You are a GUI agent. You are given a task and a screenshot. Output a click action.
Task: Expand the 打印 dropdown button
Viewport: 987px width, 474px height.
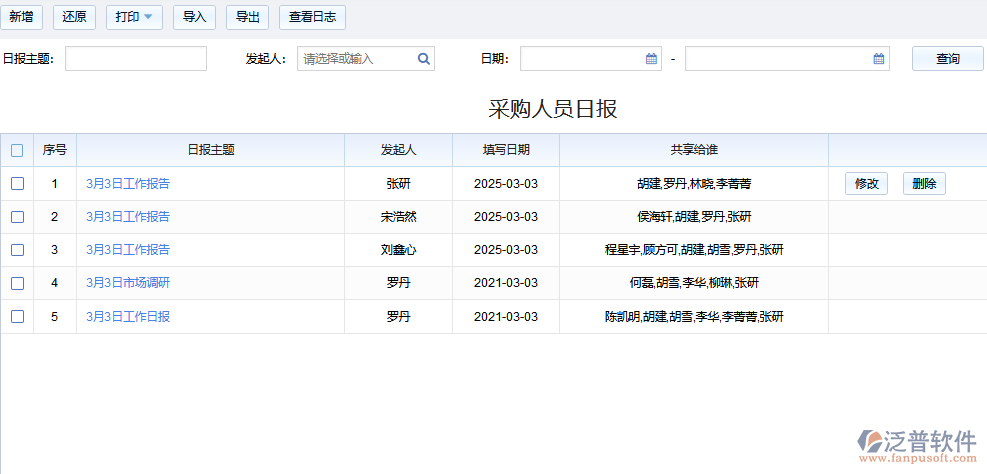[134, 17]
